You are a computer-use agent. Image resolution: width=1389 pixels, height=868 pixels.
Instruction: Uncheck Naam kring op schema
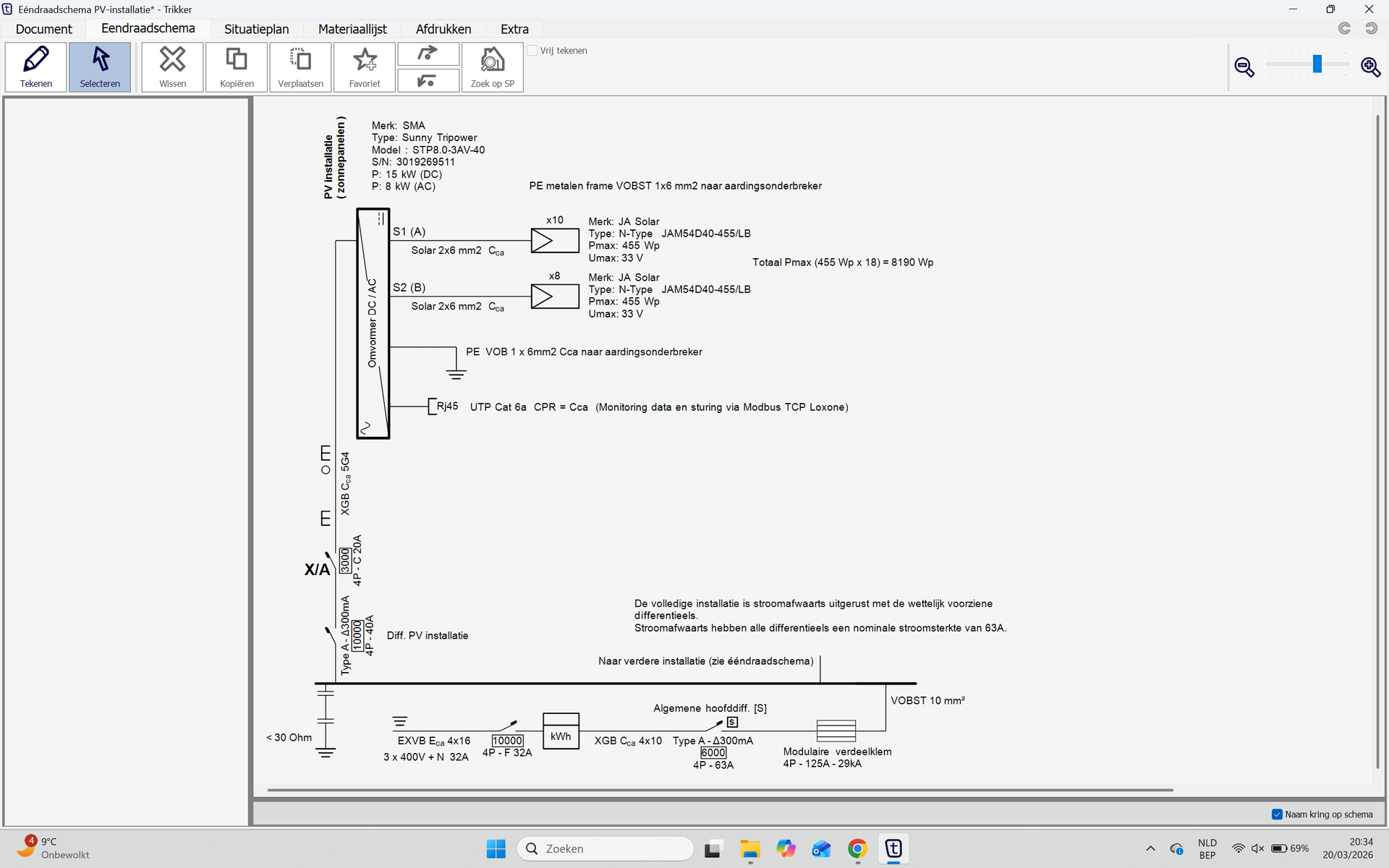pos(1277,814)
